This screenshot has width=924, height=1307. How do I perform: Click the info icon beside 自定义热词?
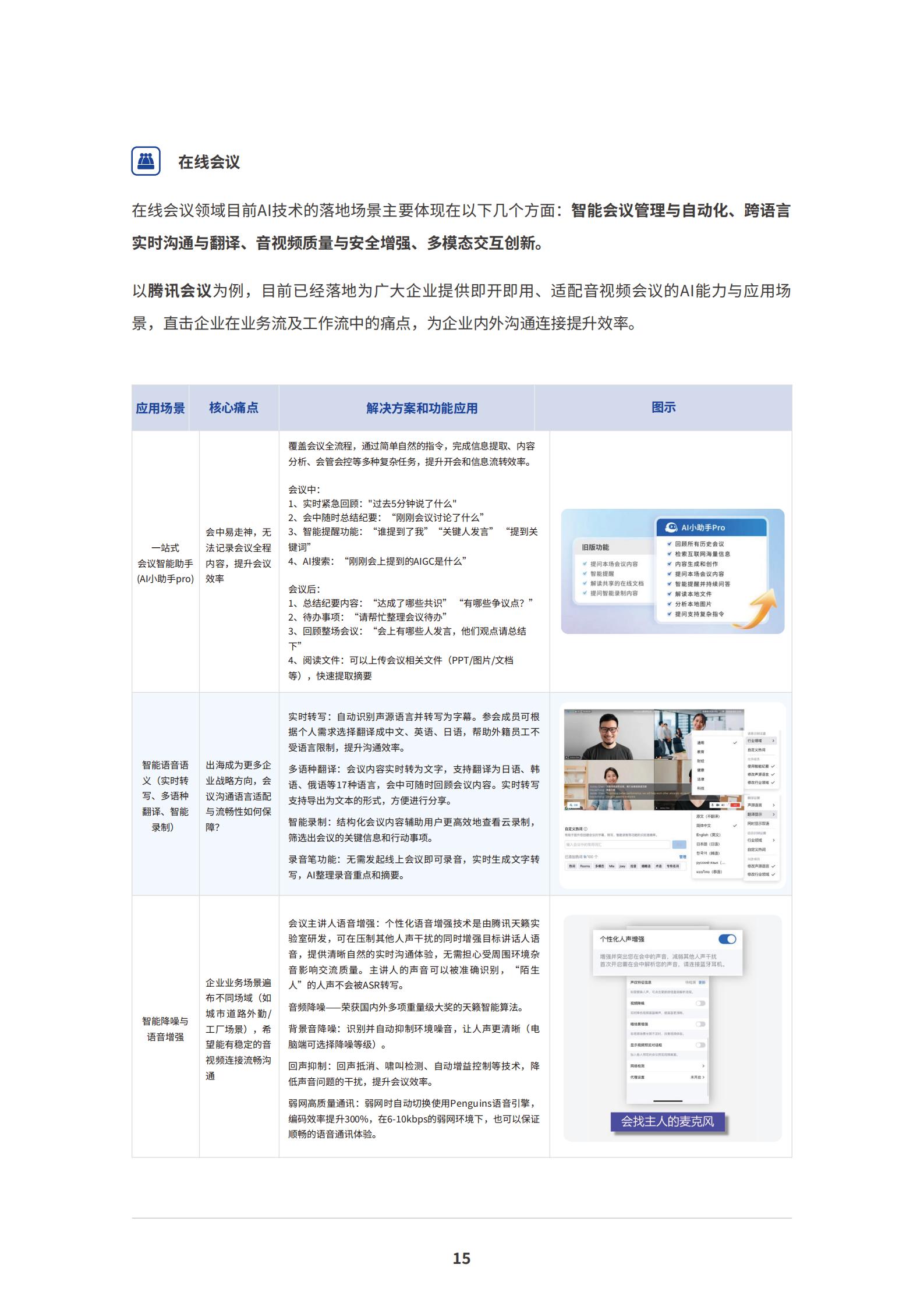click(x=585, y=828)
